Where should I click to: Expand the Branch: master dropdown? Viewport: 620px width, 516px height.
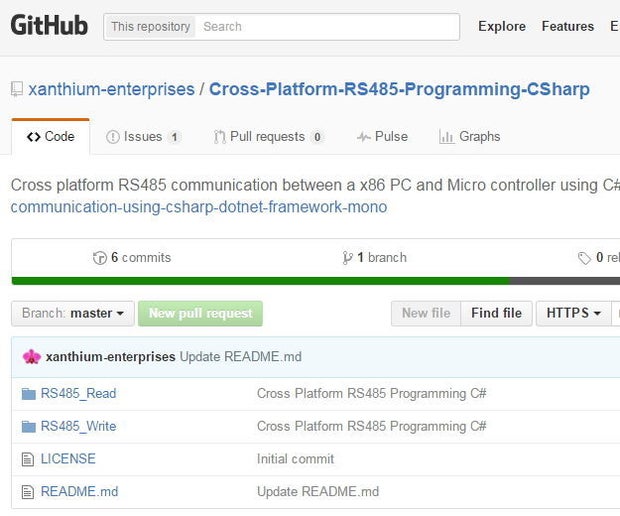(x=73, y=314)
